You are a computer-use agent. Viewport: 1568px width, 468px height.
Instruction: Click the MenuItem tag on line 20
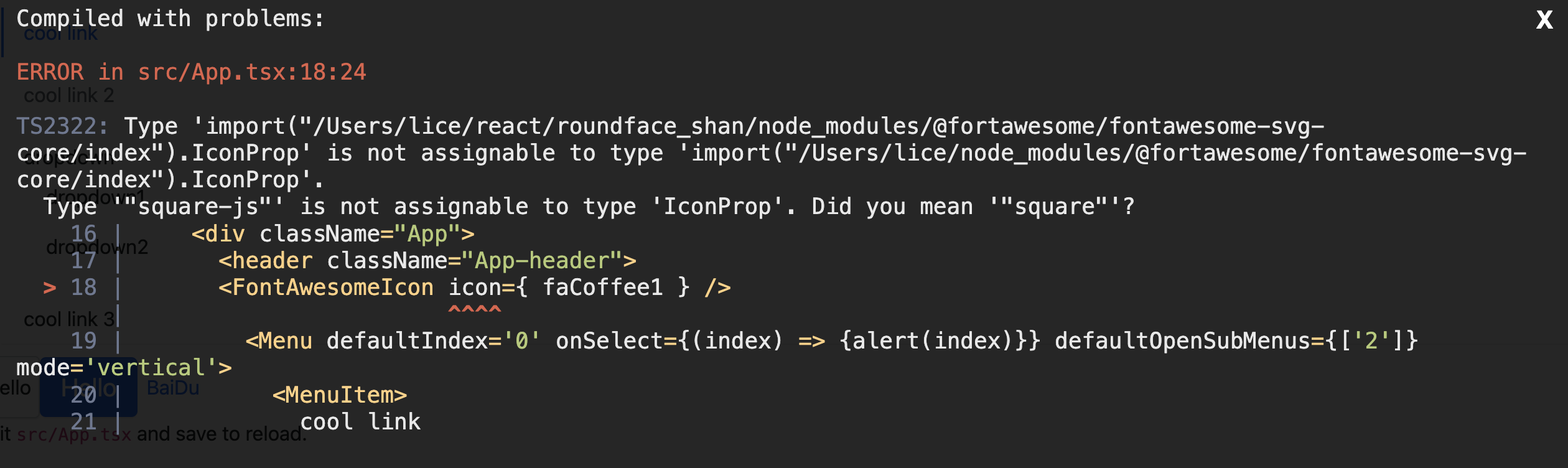click(x=340, y=395)
